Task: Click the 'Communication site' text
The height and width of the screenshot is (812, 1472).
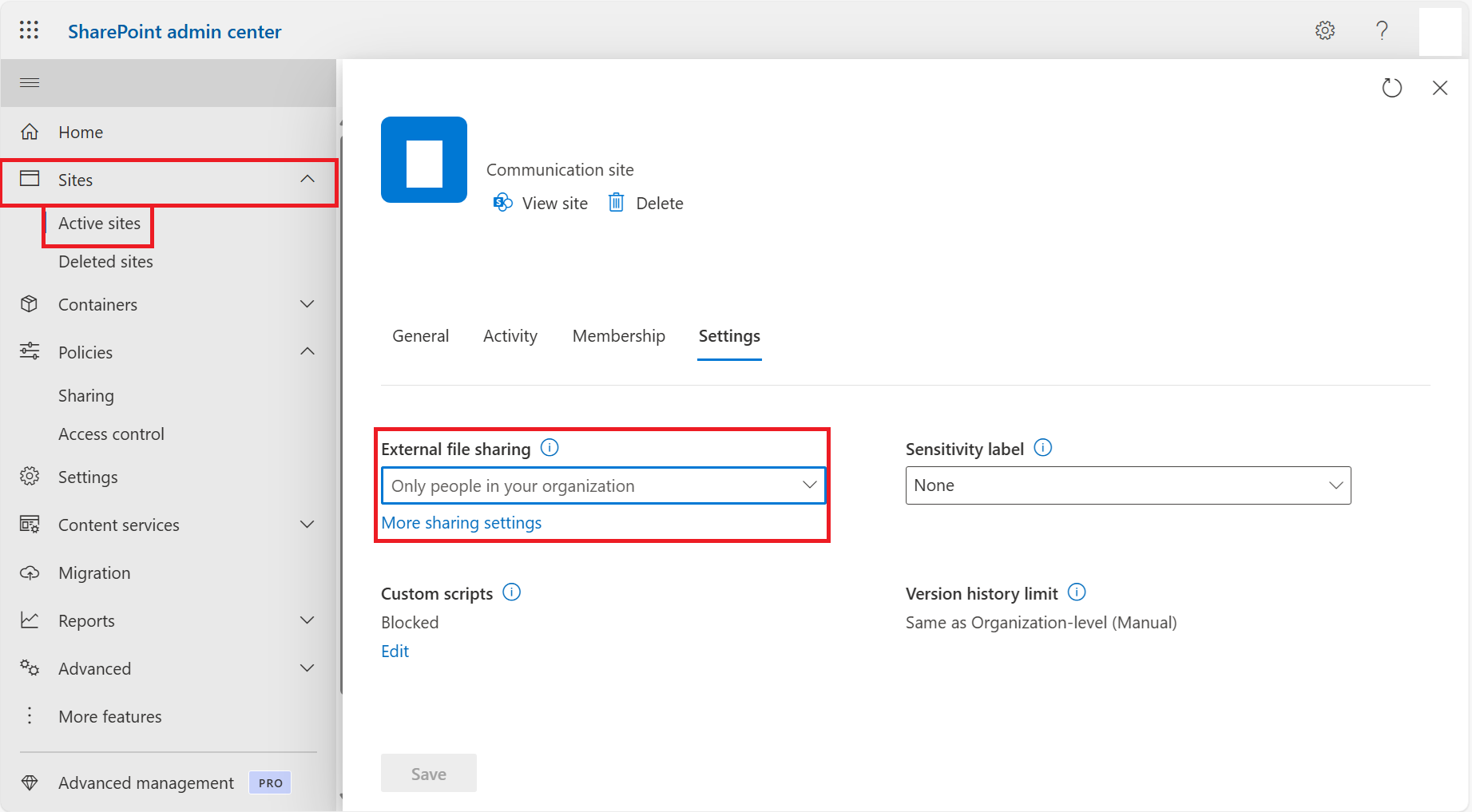Action: click(560, 170)
